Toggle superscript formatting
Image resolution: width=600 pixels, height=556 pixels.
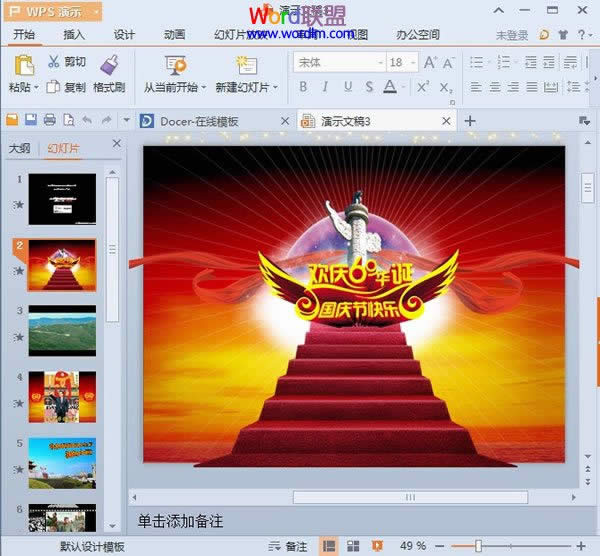tap(423, 87)
